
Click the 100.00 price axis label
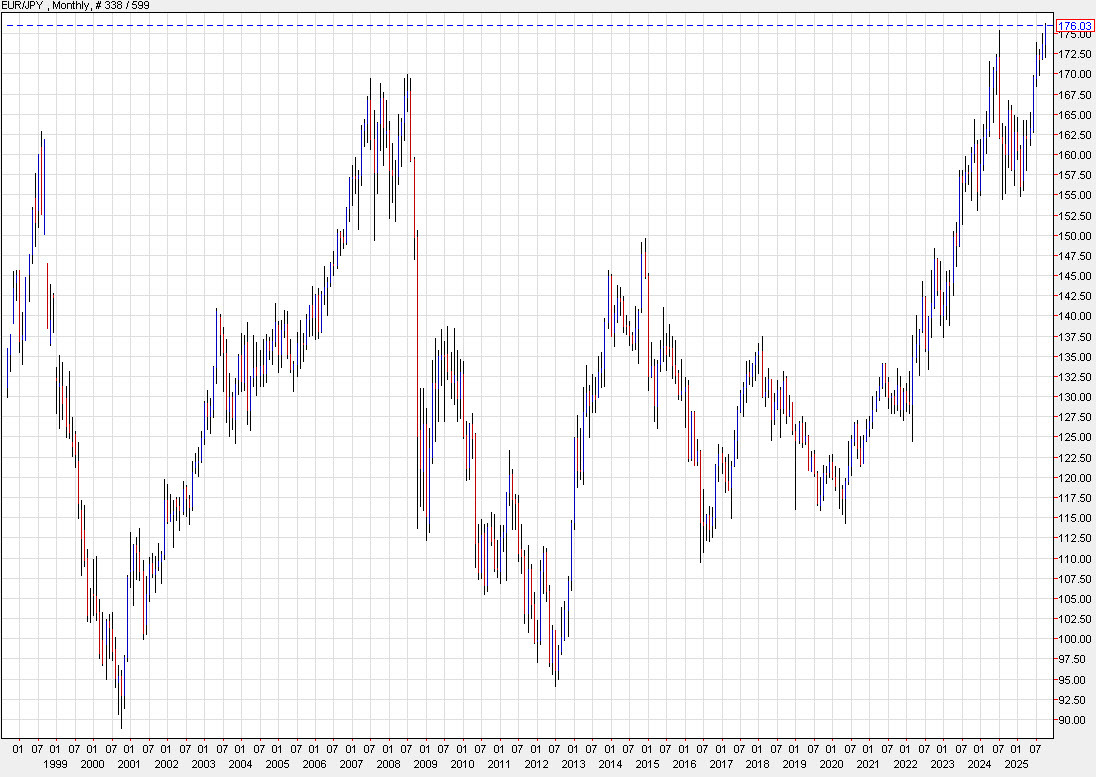coord(1073,639)
